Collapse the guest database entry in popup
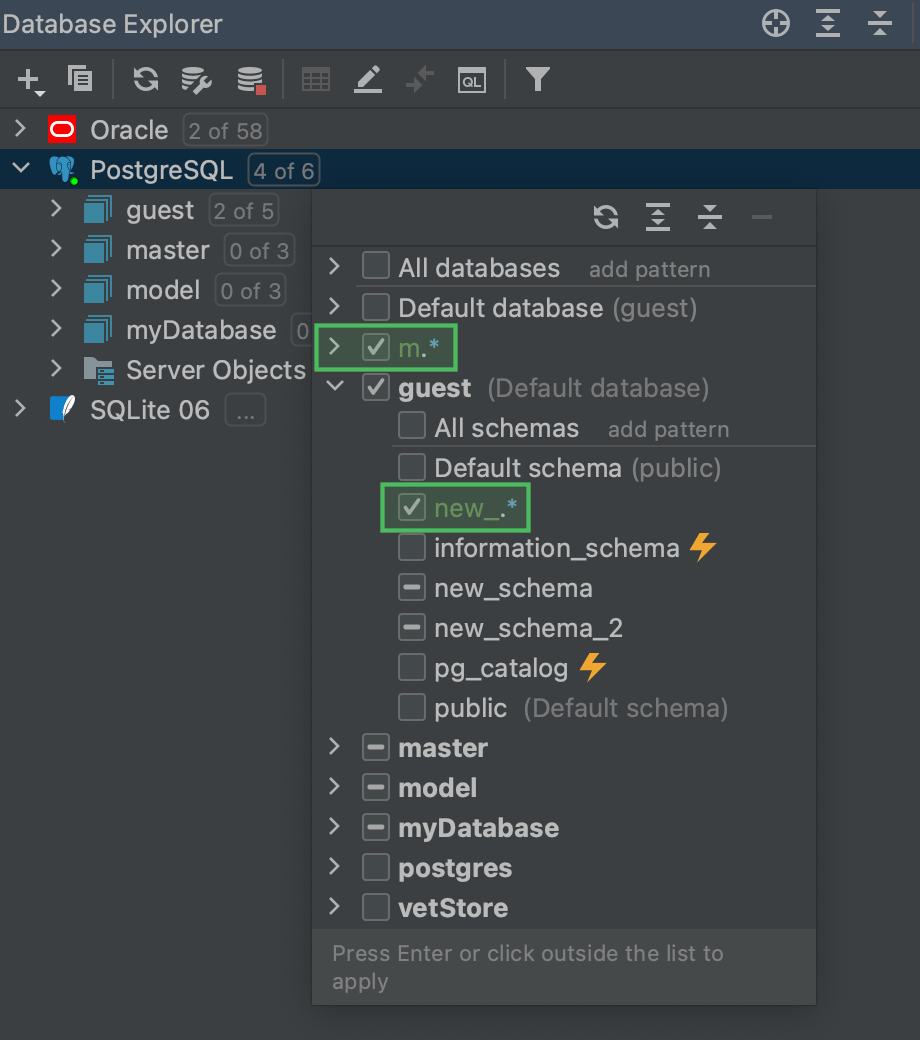The image size is (920, 1040). pyautogui.click(x=334, y=387)
